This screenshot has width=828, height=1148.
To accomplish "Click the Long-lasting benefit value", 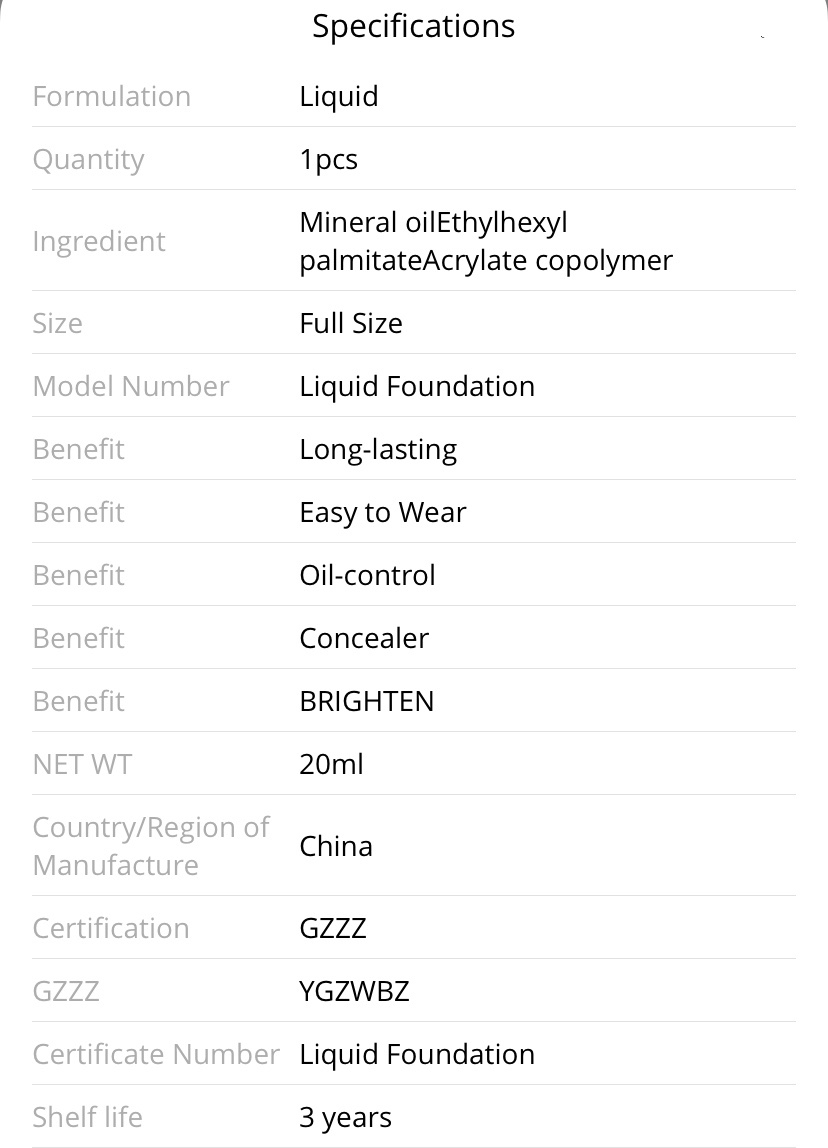I will click(378, 450).
